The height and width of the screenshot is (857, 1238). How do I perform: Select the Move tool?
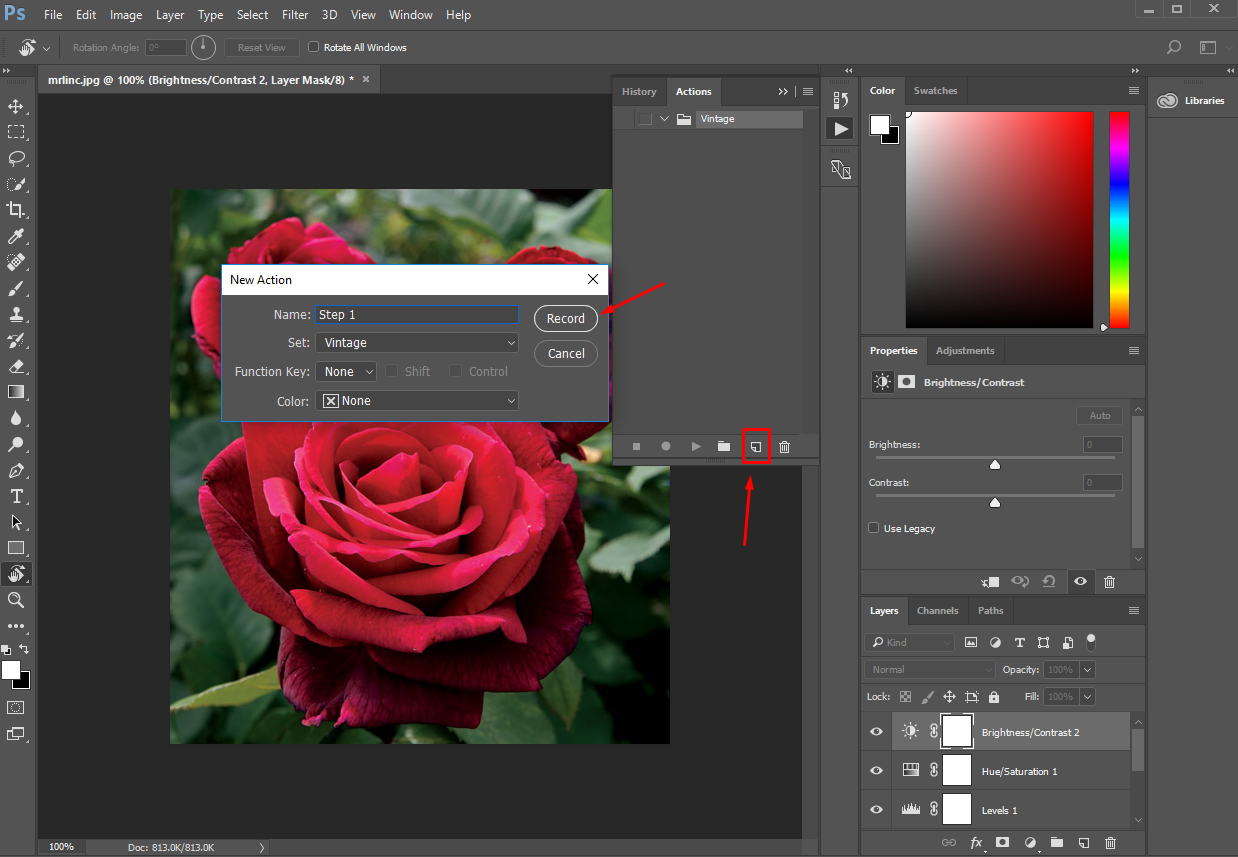tap(16, 106)
